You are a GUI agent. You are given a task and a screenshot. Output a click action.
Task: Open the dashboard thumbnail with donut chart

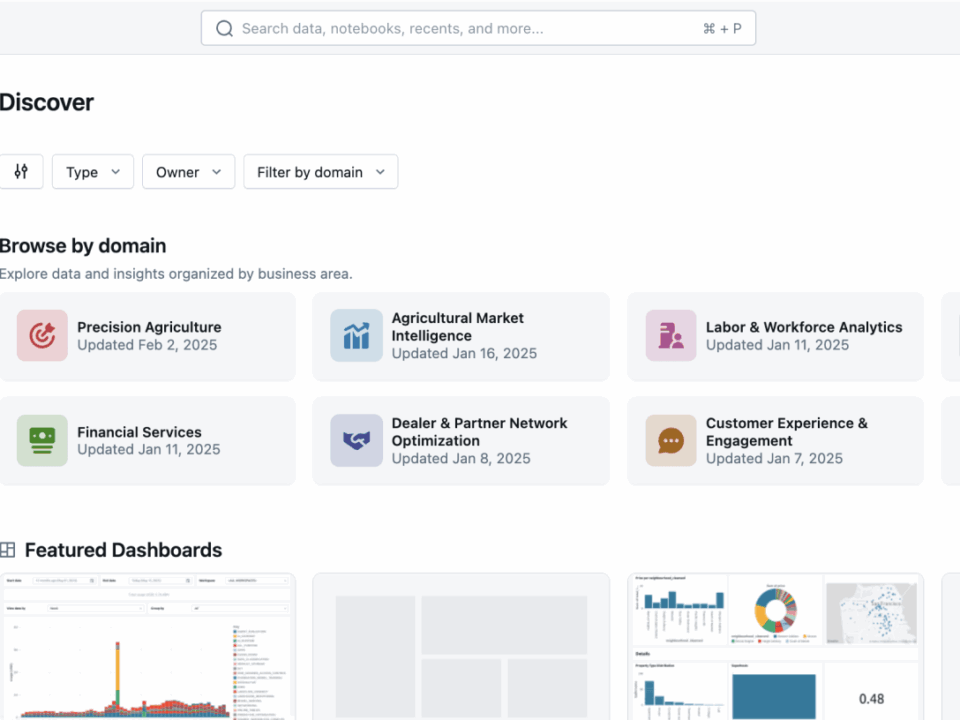tap(775, 647)
